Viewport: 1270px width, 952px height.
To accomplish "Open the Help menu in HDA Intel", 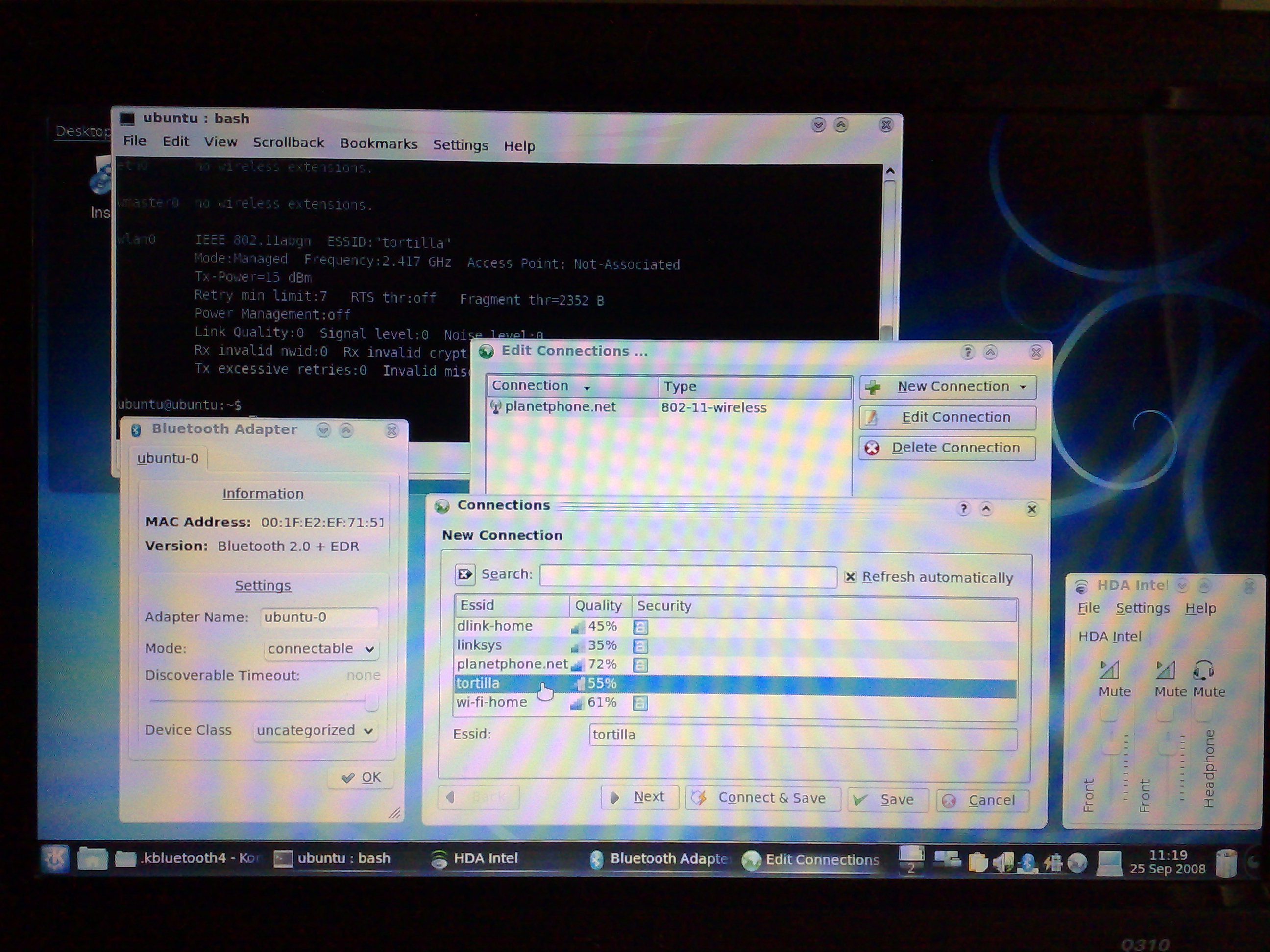I will click(1201, 608).
